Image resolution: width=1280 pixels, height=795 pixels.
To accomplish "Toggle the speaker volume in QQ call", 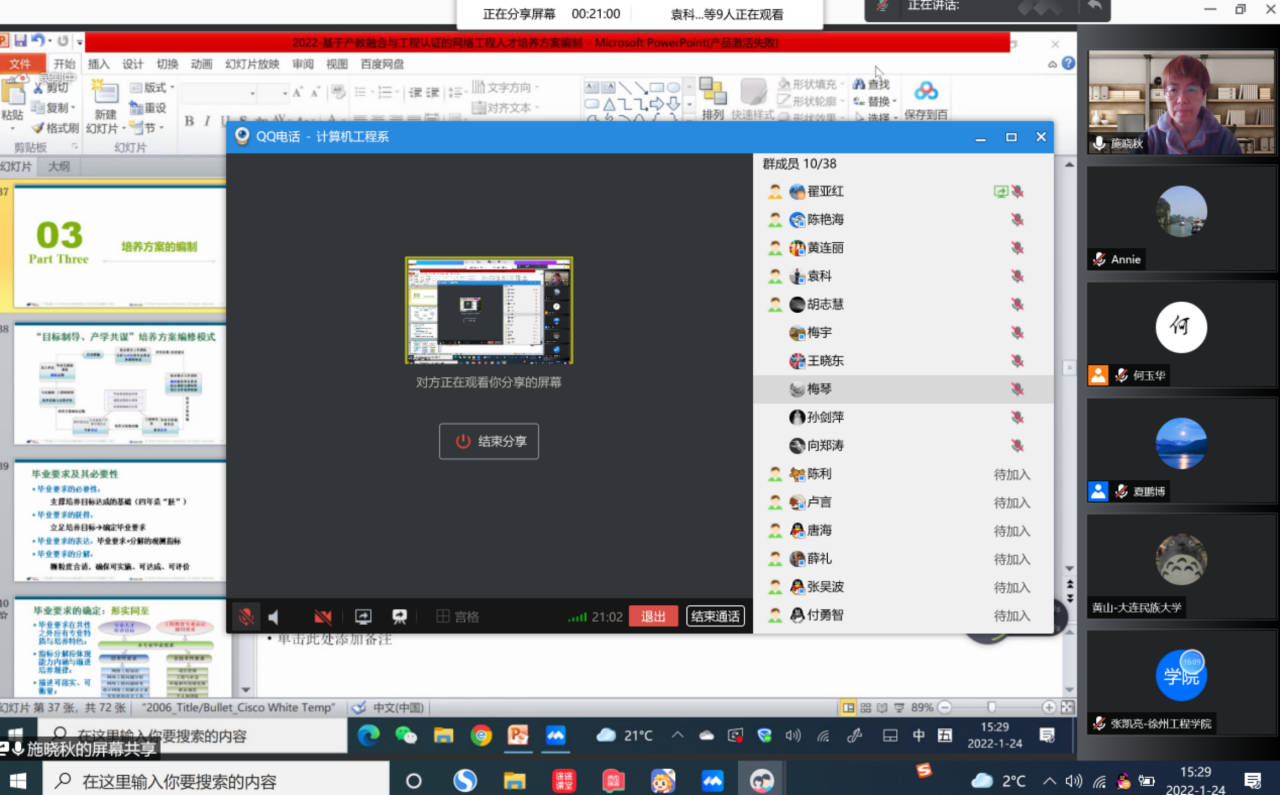I will (x=274, y=617).
